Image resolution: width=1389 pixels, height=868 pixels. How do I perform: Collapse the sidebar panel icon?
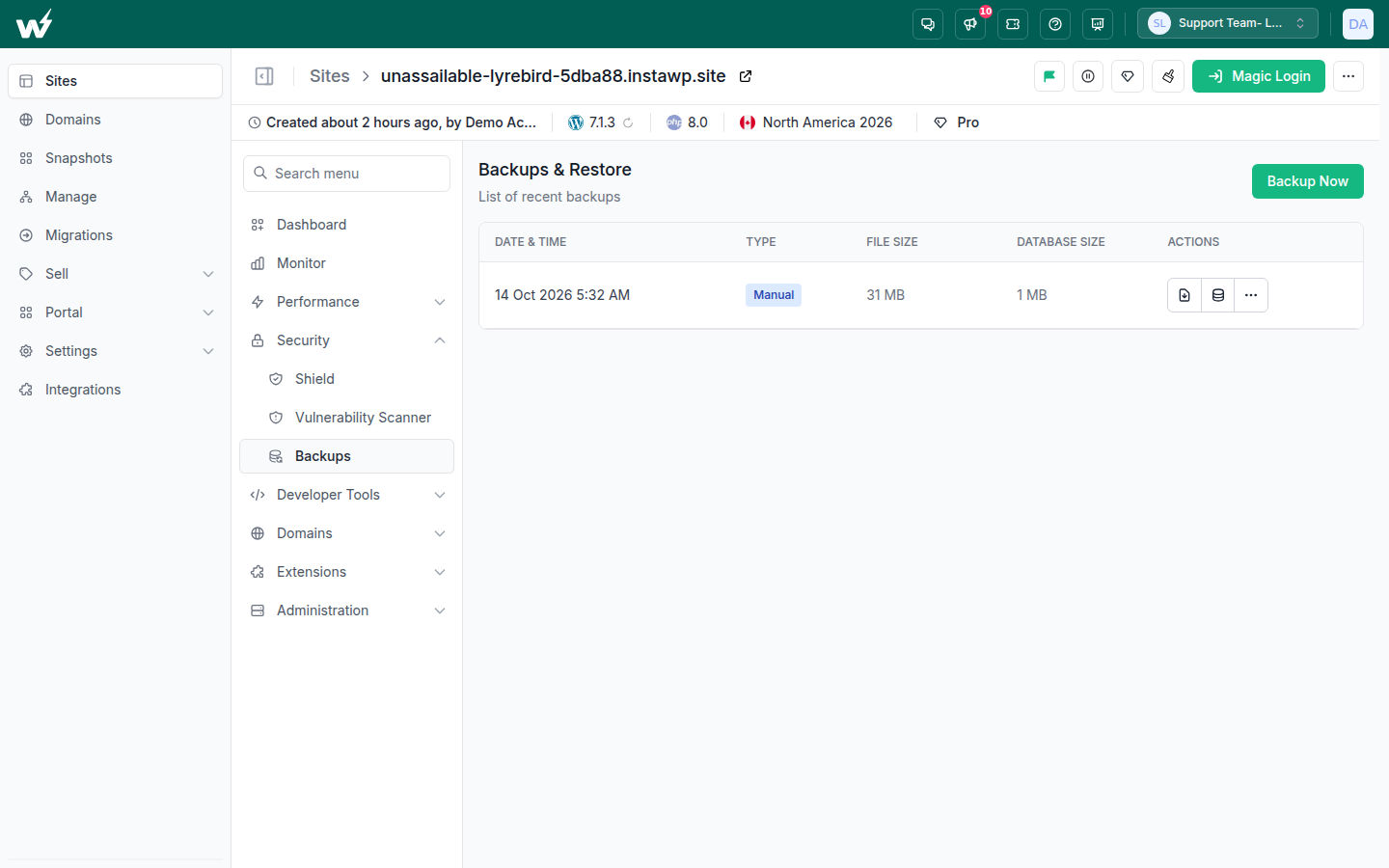pos(264,76)
